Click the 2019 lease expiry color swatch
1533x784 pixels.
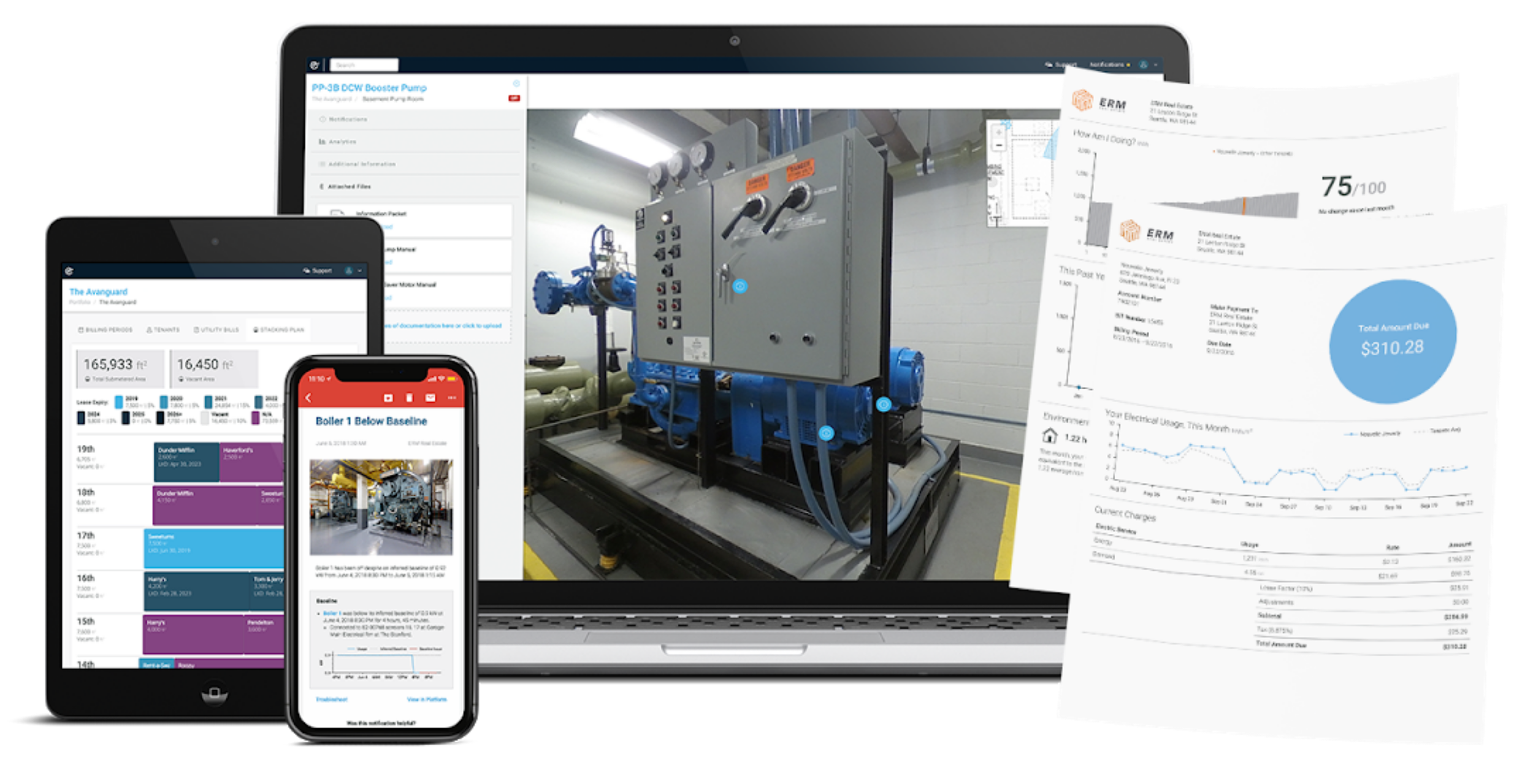tap(119, 402)
